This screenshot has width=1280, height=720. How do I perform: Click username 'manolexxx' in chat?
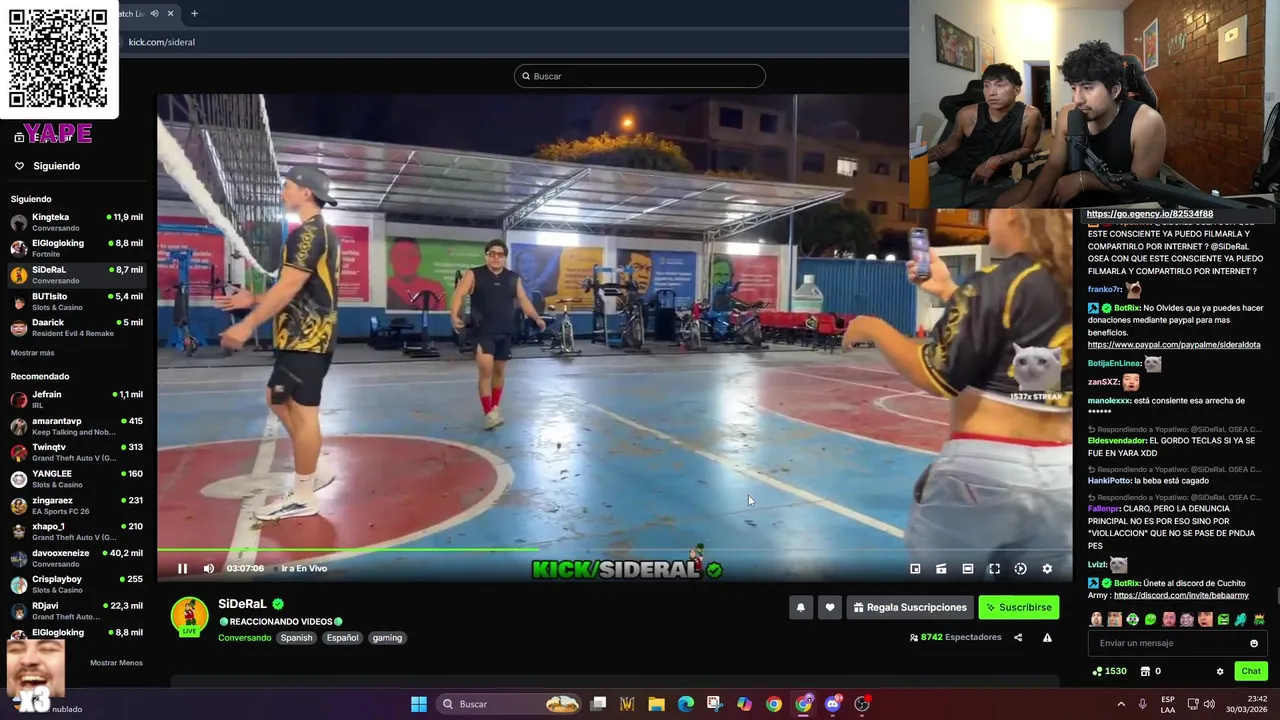(1109, 401)
